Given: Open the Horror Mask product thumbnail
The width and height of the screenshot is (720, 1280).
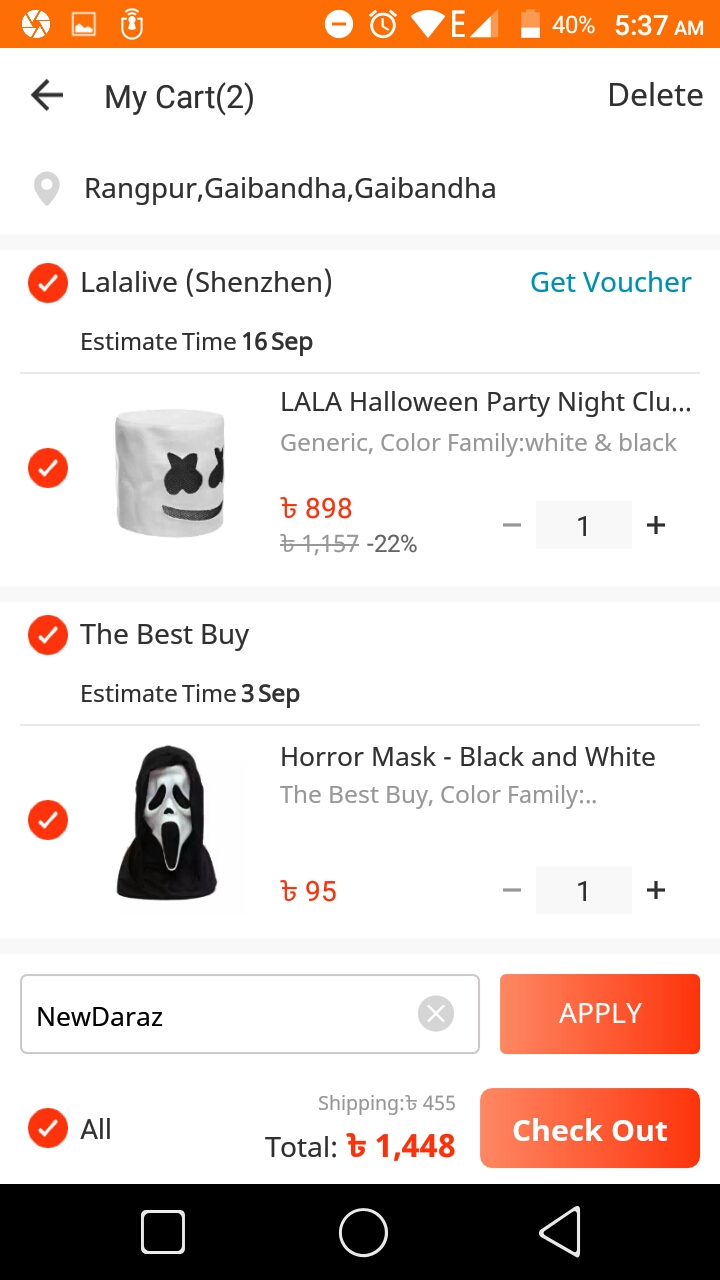Looking at the screenshot, I should (168, 822).
